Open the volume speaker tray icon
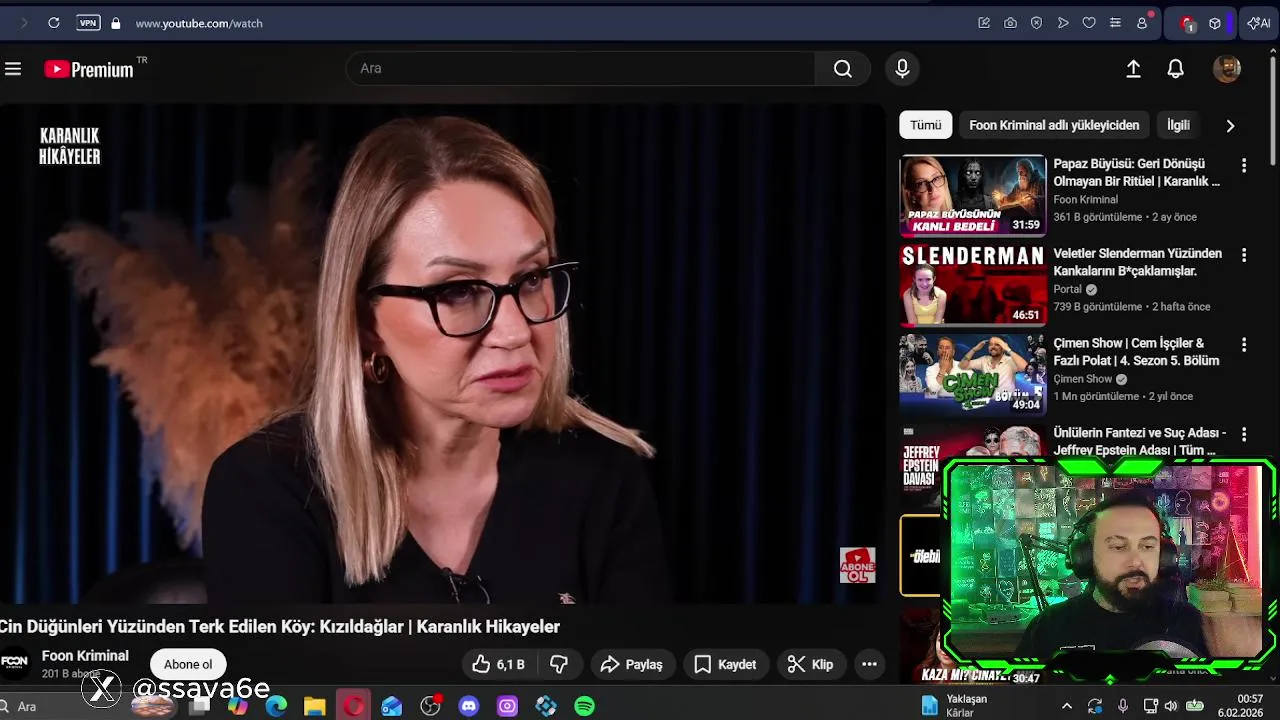 1171,706
